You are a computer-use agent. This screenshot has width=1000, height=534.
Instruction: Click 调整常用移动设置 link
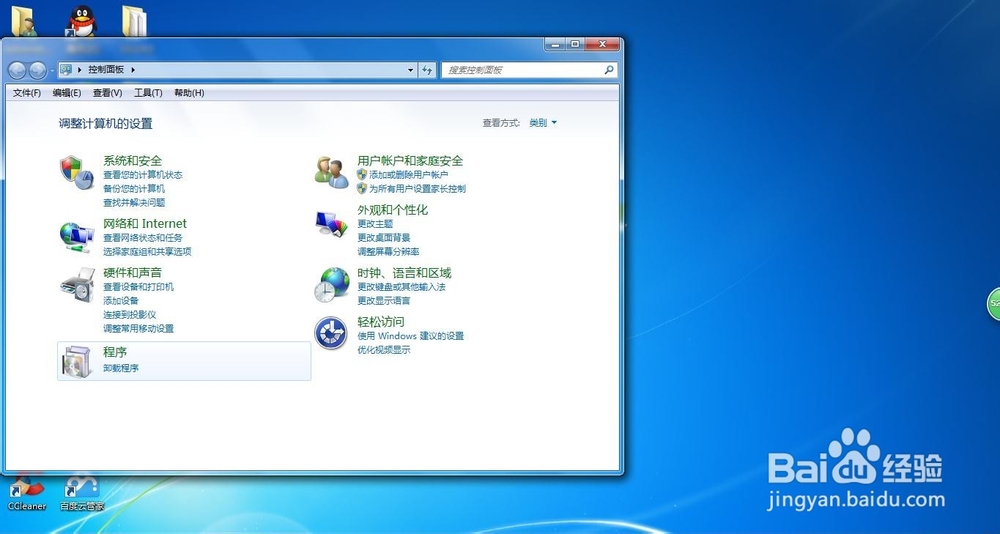pyautogui.click(x=138, y=329)
